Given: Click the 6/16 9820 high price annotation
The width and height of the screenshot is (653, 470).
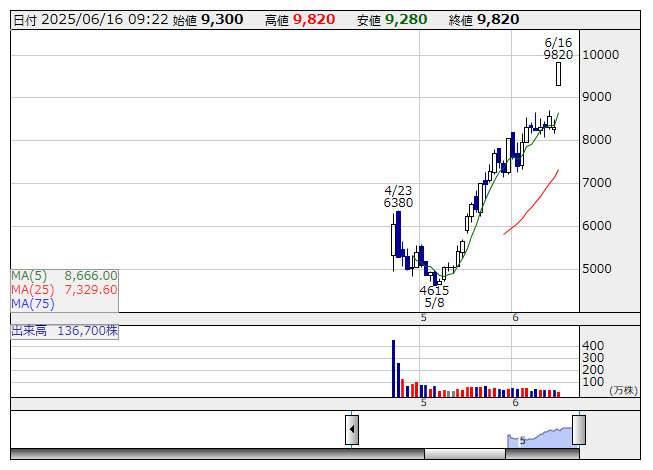Looking at the screenshot, I should click(558, 49).
